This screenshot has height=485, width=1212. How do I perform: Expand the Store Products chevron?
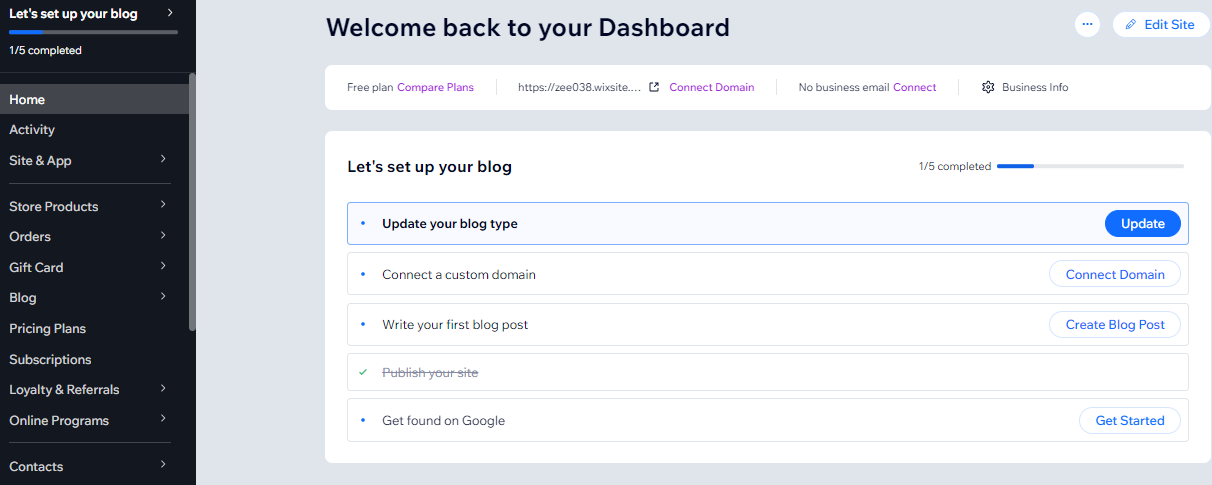[162, 205]
